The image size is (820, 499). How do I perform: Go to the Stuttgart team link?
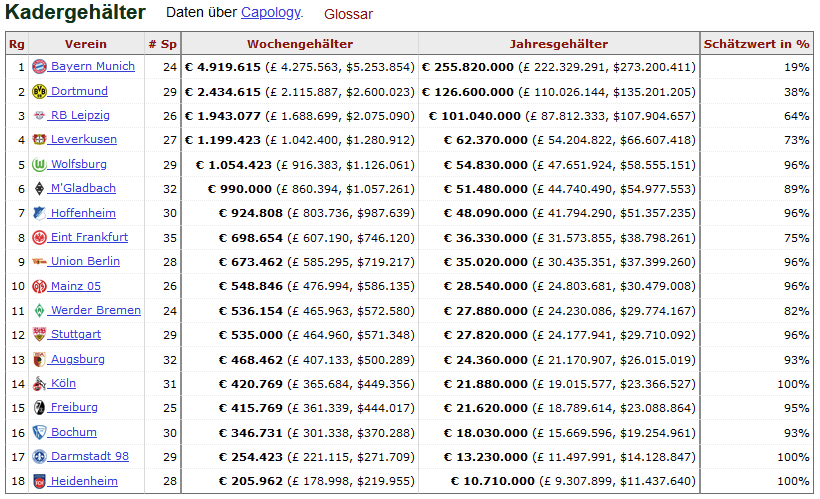[x=76, y=334]
